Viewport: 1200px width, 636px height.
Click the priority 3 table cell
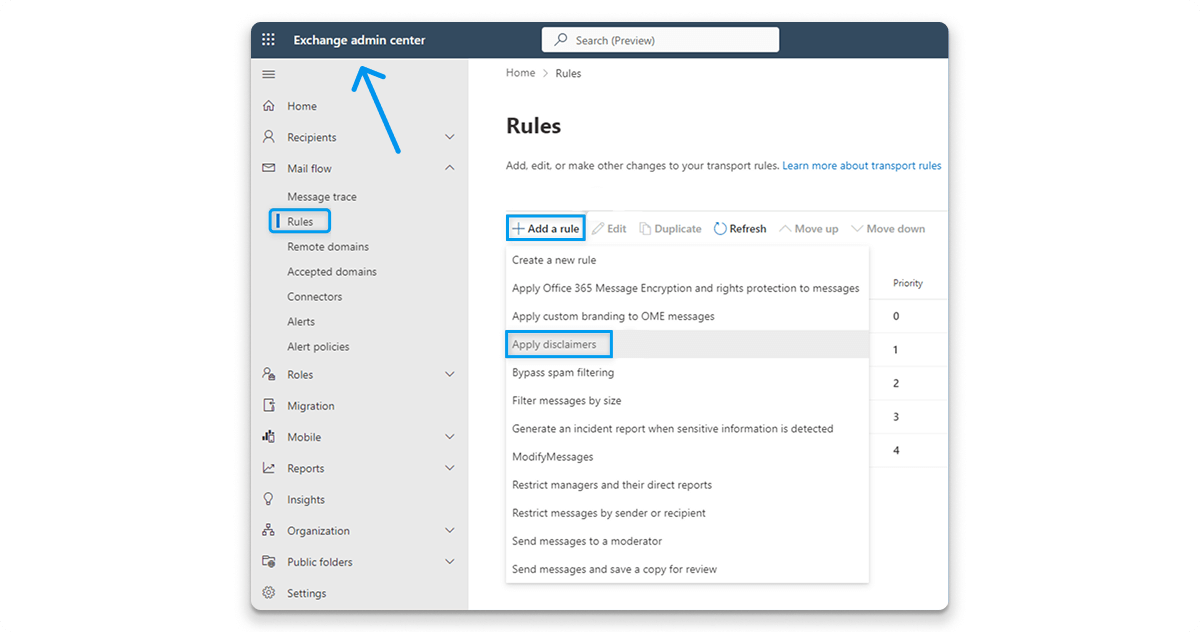pyautogui.click(x=896, y=416)
